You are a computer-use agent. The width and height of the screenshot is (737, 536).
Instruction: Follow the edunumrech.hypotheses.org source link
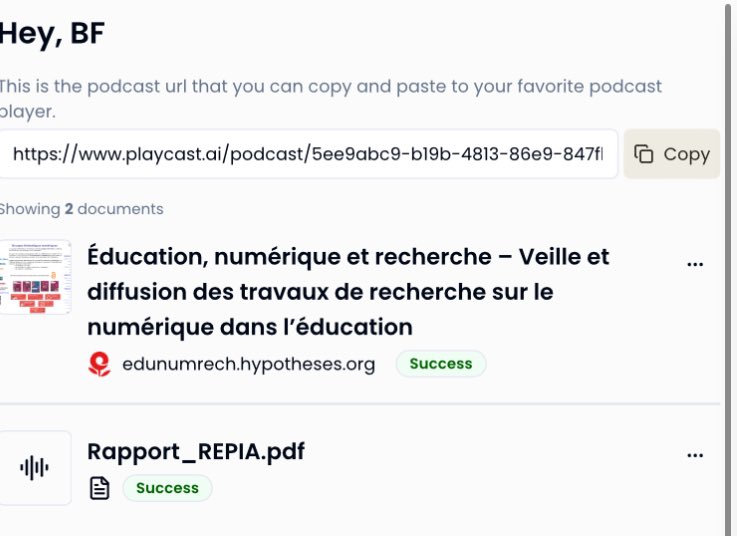[x=248, y=364]
